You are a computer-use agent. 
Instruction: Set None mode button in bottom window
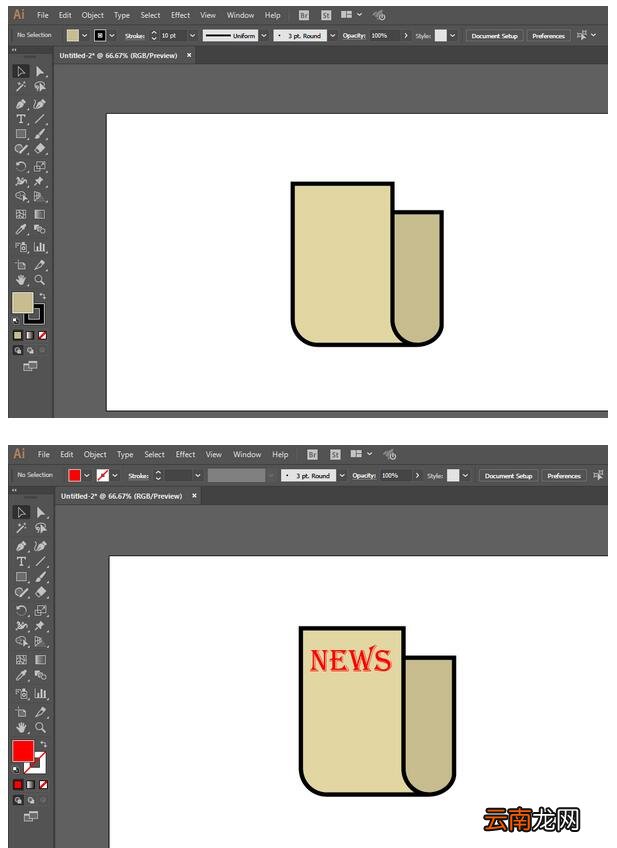(43, 784)
